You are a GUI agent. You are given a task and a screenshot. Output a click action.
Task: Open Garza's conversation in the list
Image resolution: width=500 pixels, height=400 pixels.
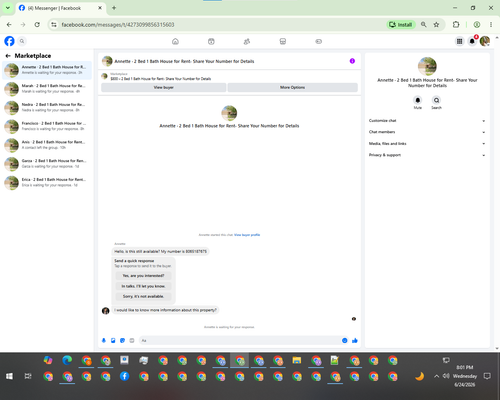tap(47, 163)
